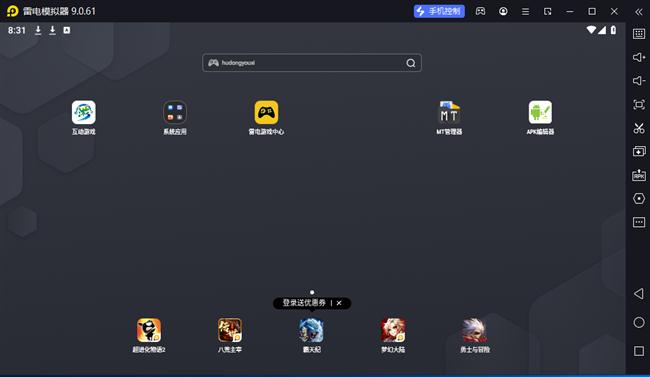
Task: Open the hamburger menu in title bar
Action: [525, 12]
